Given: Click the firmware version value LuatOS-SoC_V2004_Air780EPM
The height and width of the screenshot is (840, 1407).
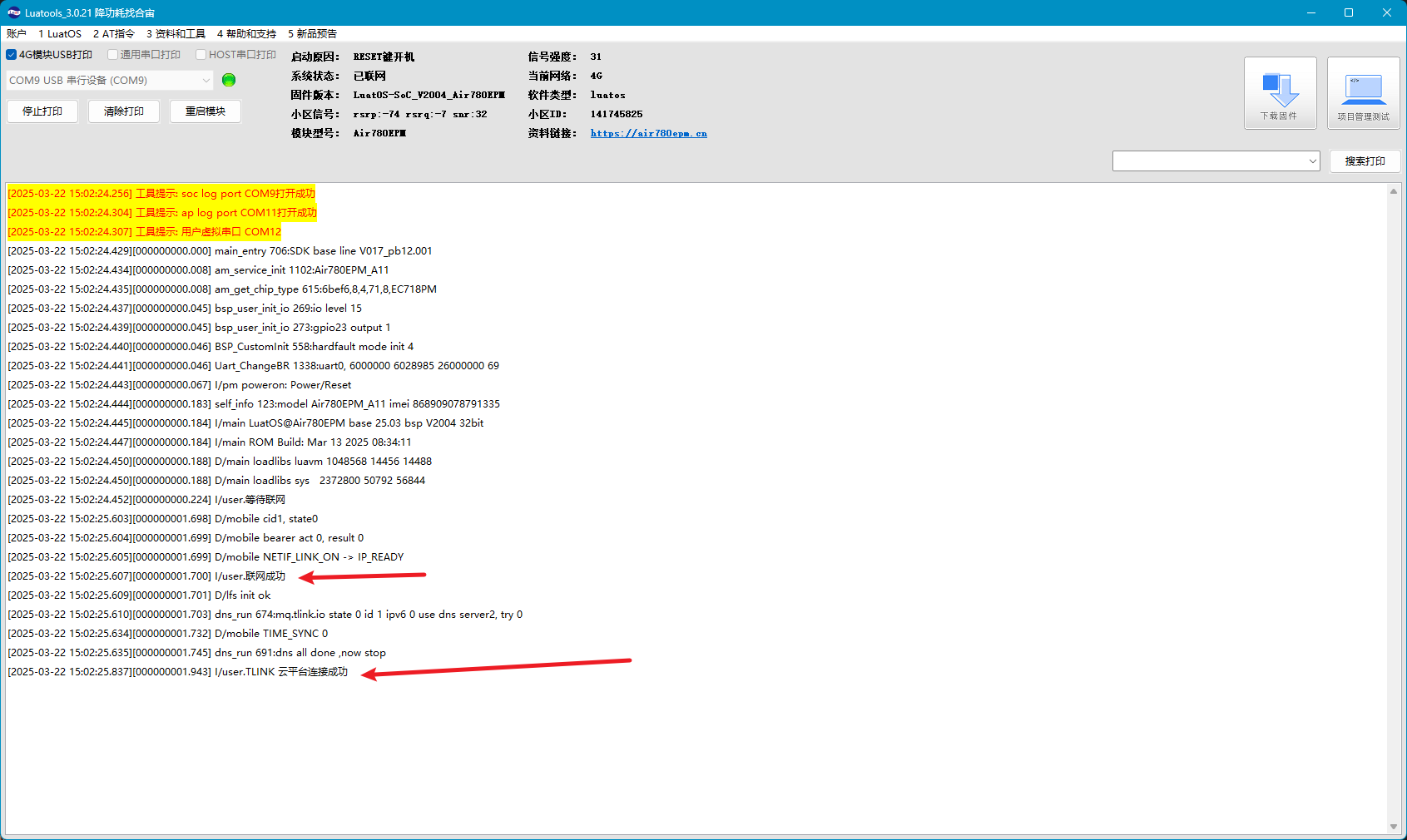Looking at the screenshot, I should click(x=429, y=95).
